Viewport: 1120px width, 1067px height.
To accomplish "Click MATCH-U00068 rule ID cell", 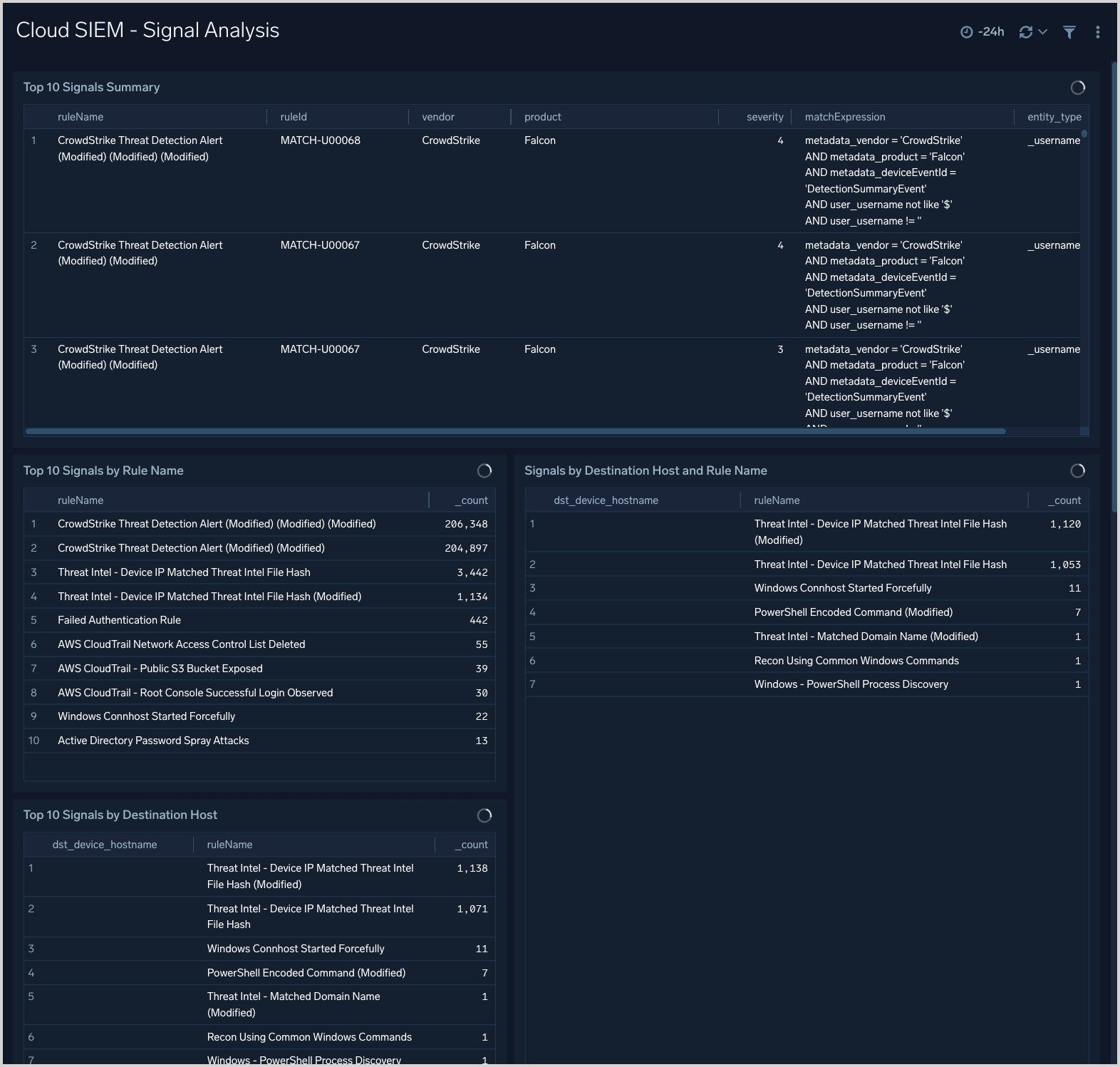I will click(320, 140).
